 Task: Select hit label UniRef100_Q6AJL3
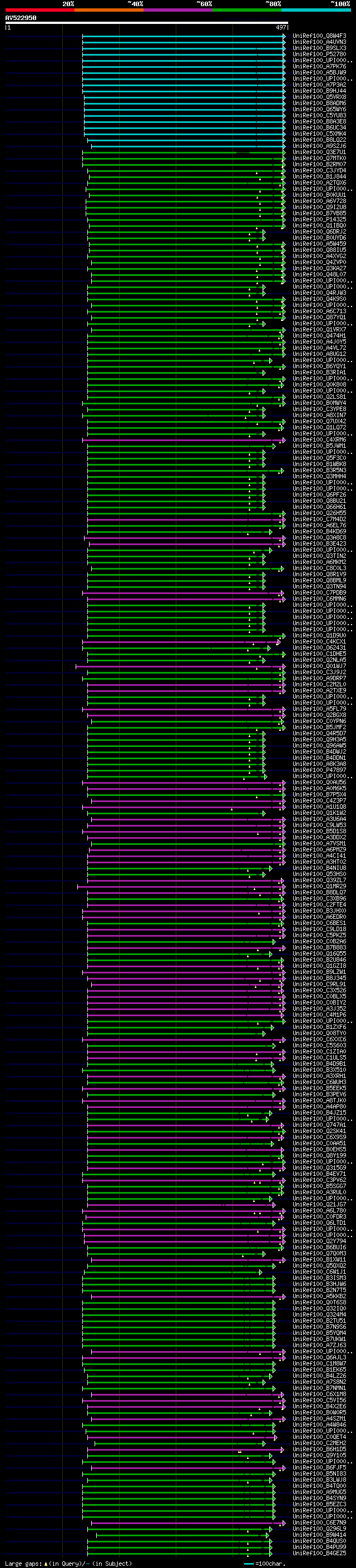pos(319,1357)
